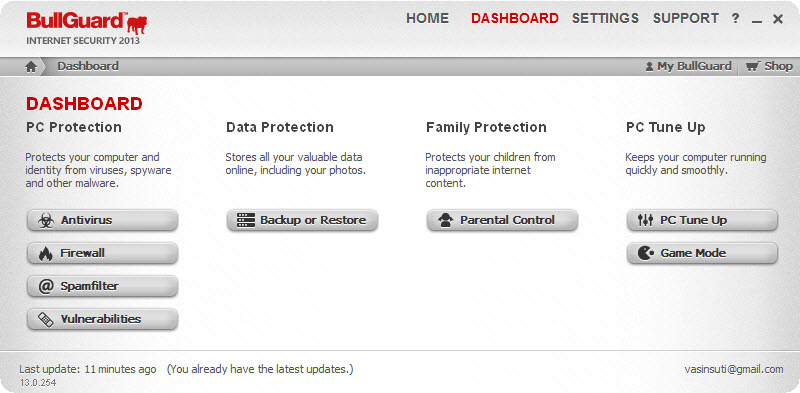Click the home icon in breadcrumb bar
800x393 pixels.
(x=31, y=66)
